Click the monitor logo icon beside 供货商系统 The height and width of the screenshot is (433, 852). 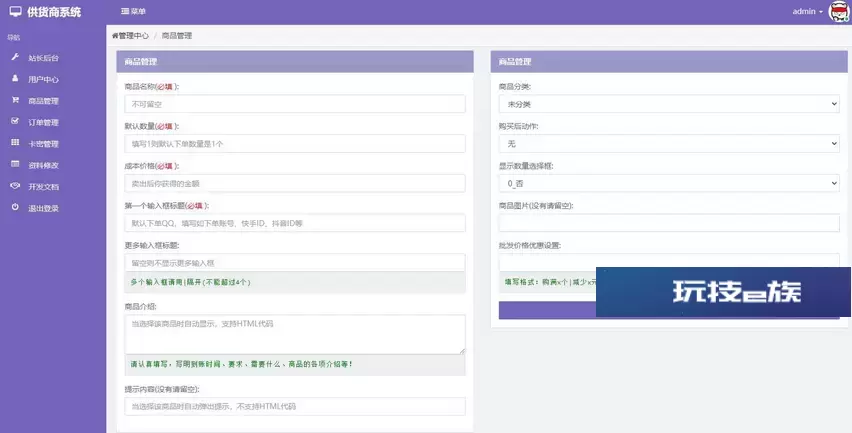(x=14, y=11)
